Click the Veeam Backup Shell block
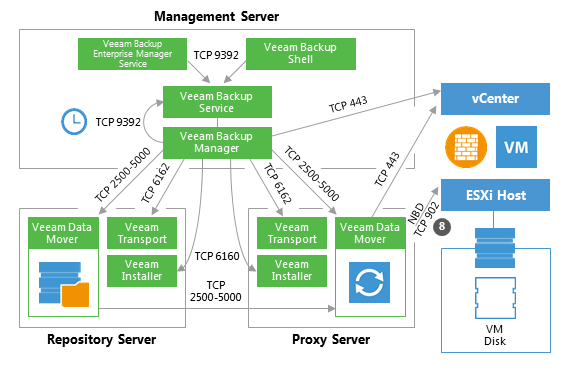 301,54
